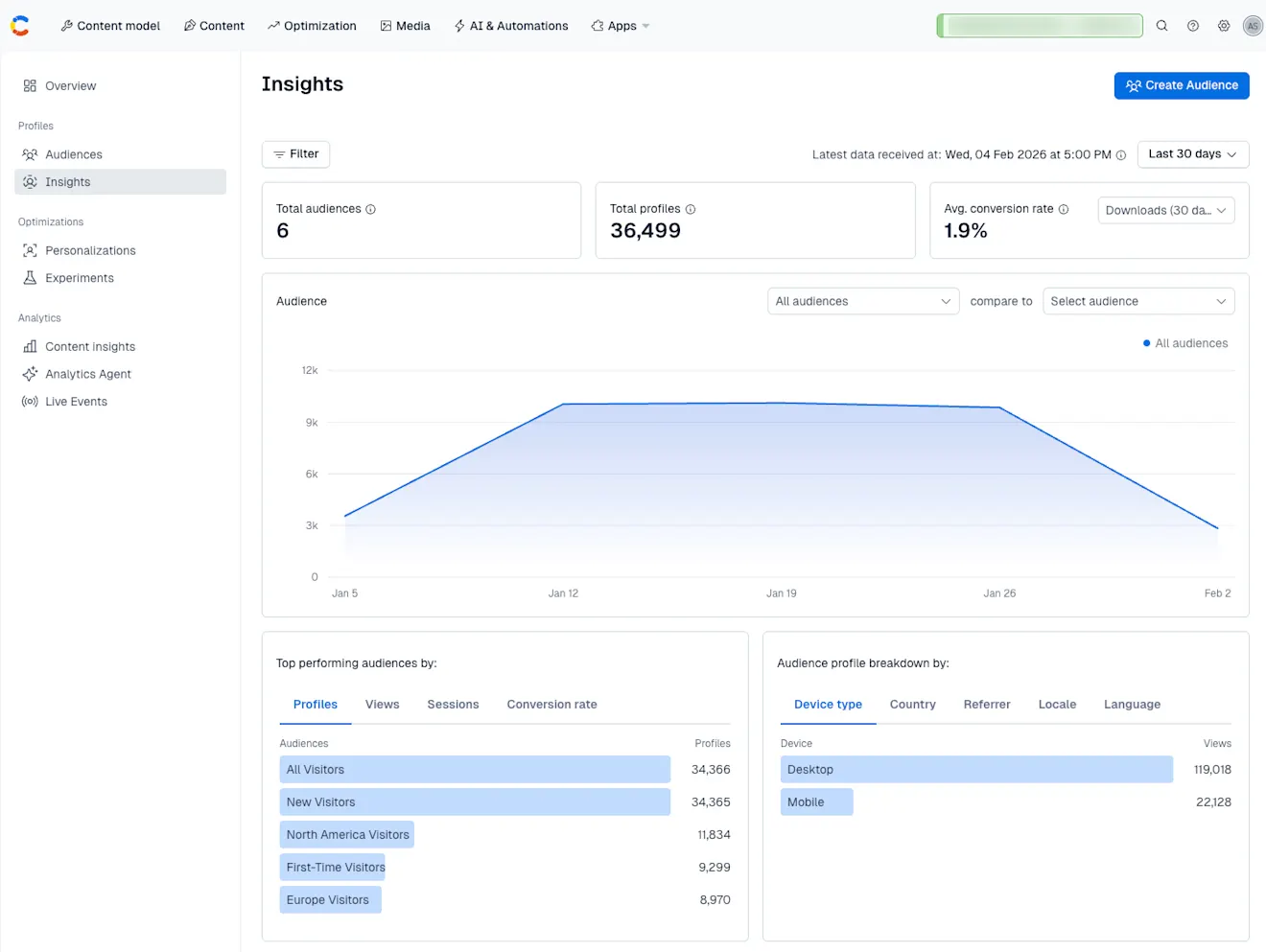Open the Filter panel

[x=295, y=154]
